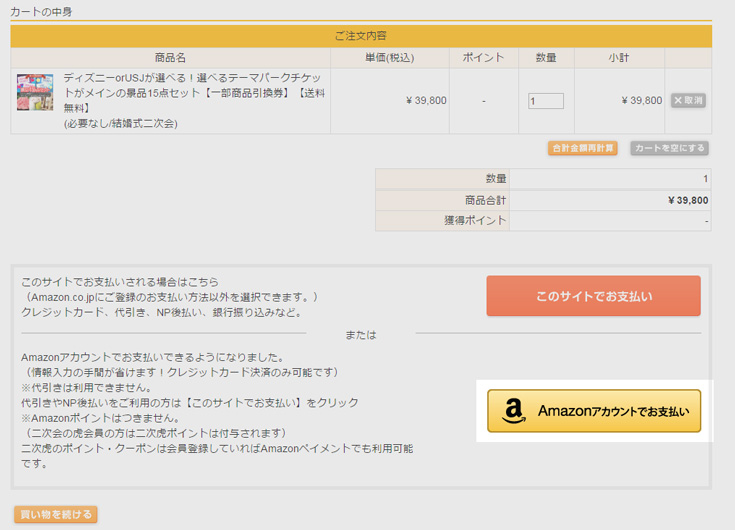Click the 小計 column header
Image resolution: width=735 pixels, height=530 pixels.
click(x=618, y=58)
